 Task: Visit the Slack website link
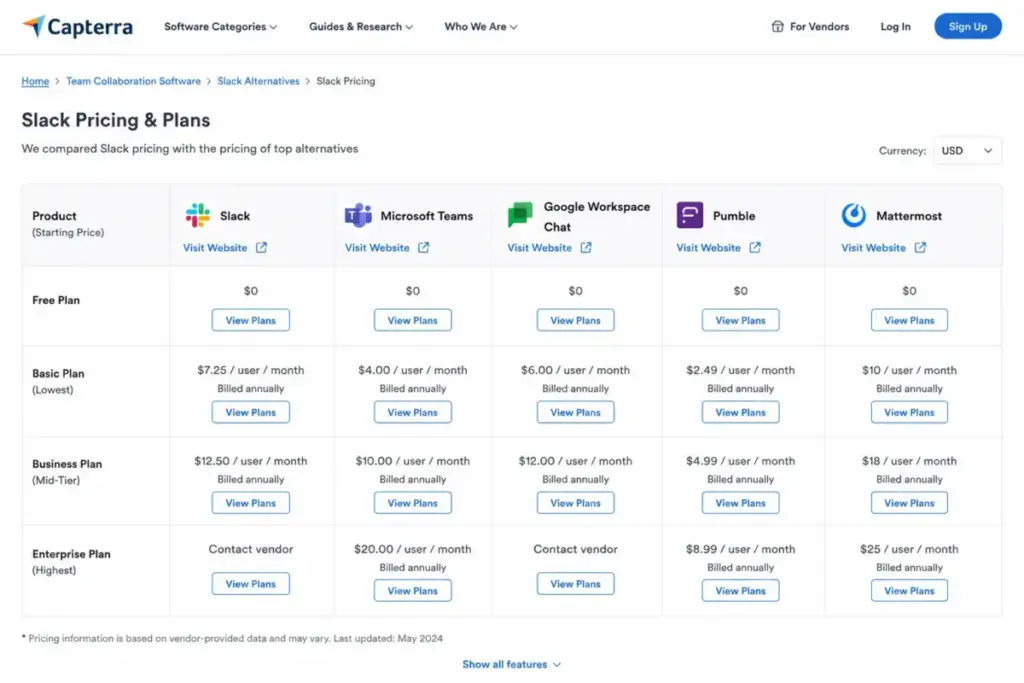(215, 247)
